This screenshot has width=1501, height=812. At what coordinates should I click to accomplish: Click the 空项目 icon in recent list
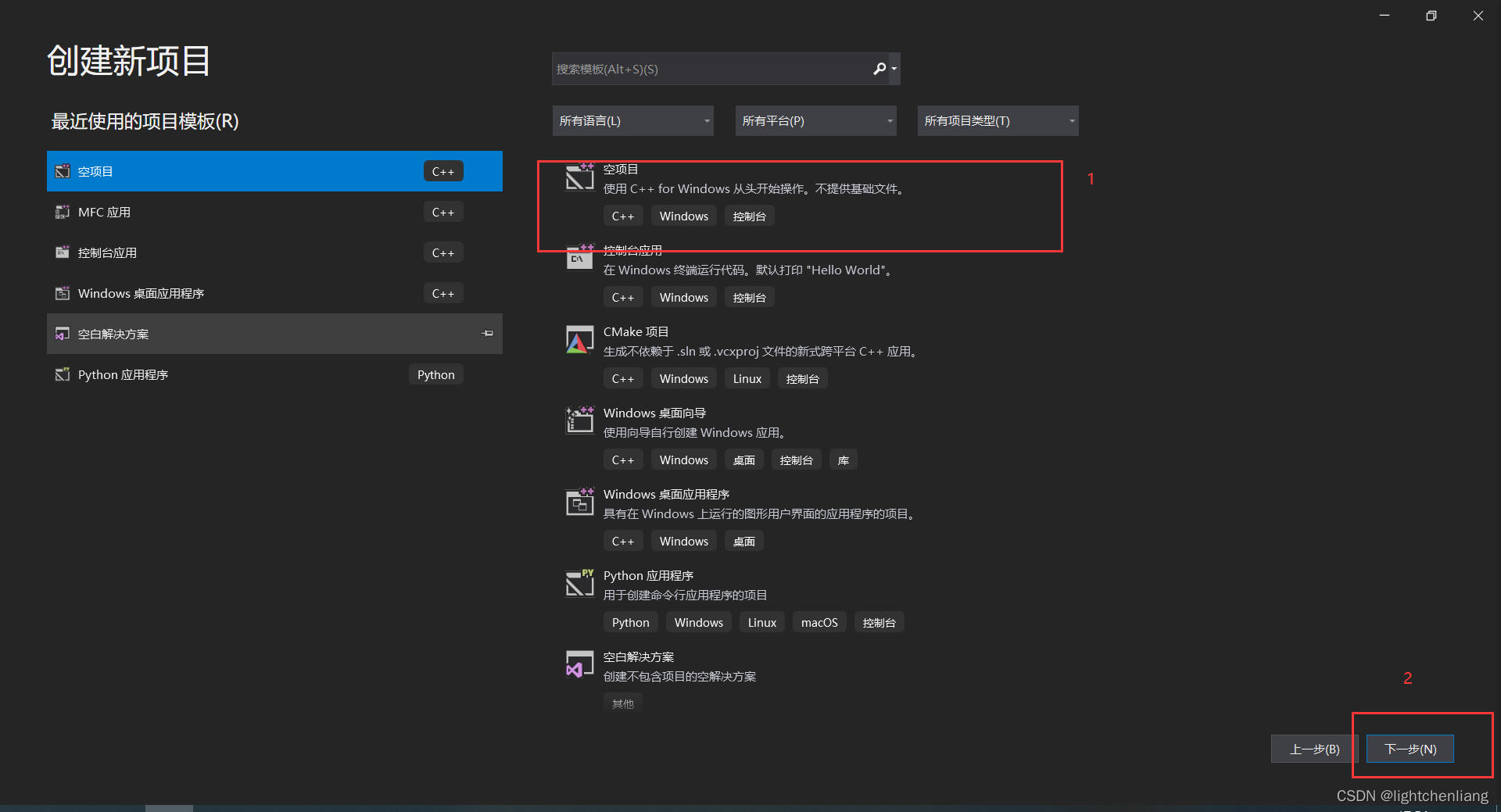[63, 171]
